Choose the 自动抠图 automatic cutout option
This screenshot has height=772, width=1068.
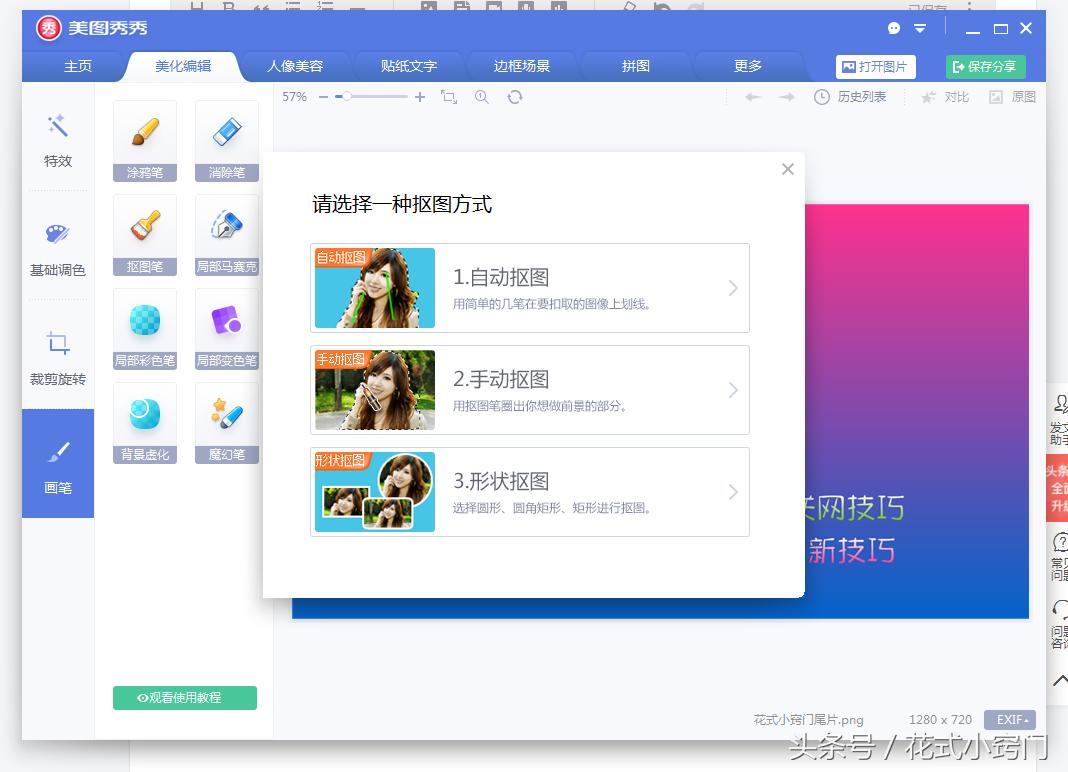click(x=529, y=287)
